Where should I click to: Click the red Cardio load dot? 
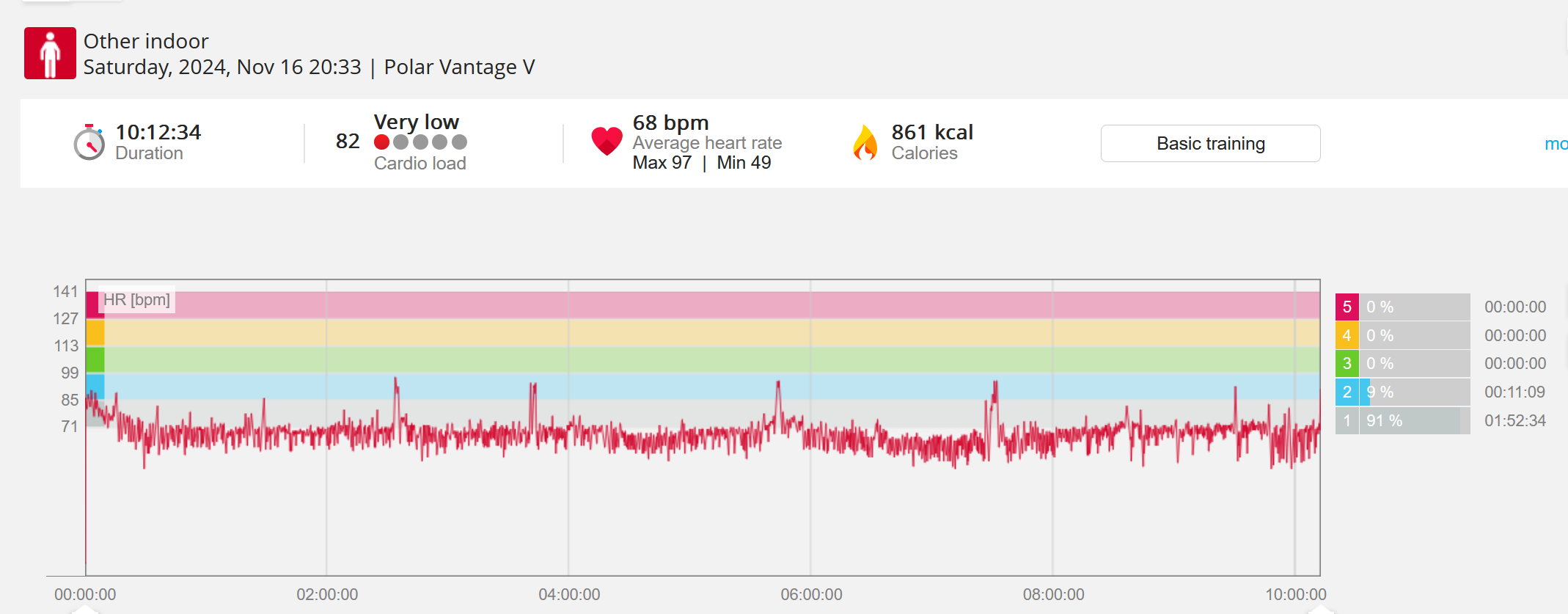(x=381, y=142)
